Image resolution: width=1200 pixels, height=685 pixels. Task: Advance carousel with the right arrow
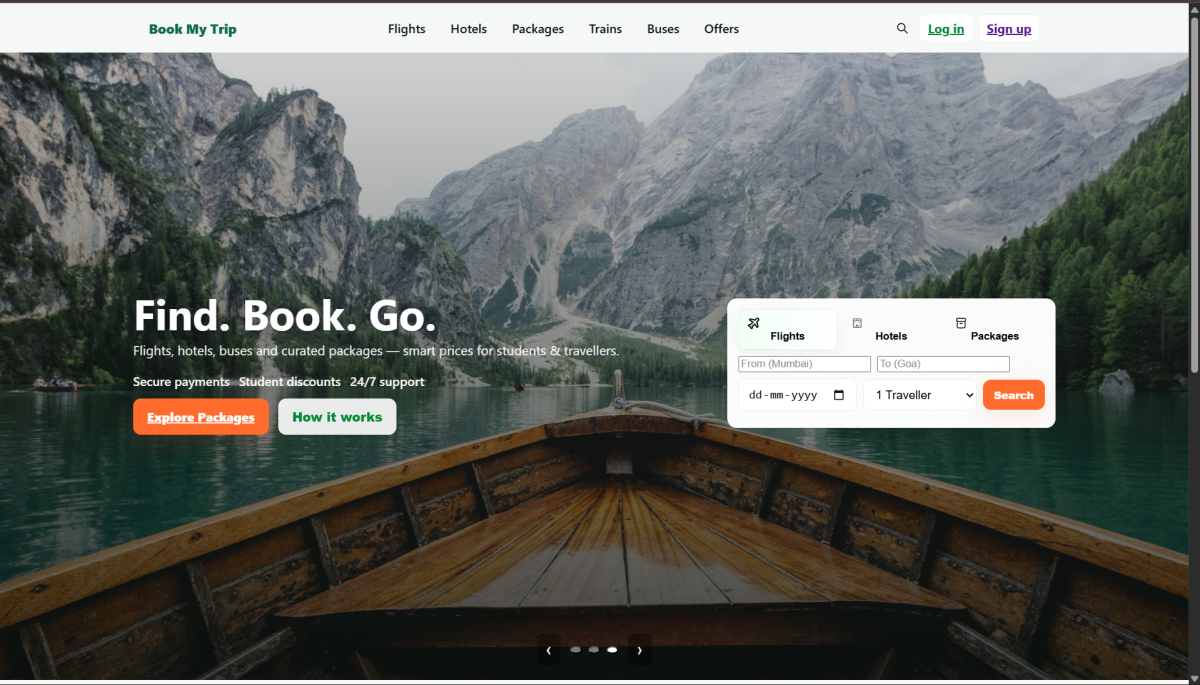[x=640, y=650]
